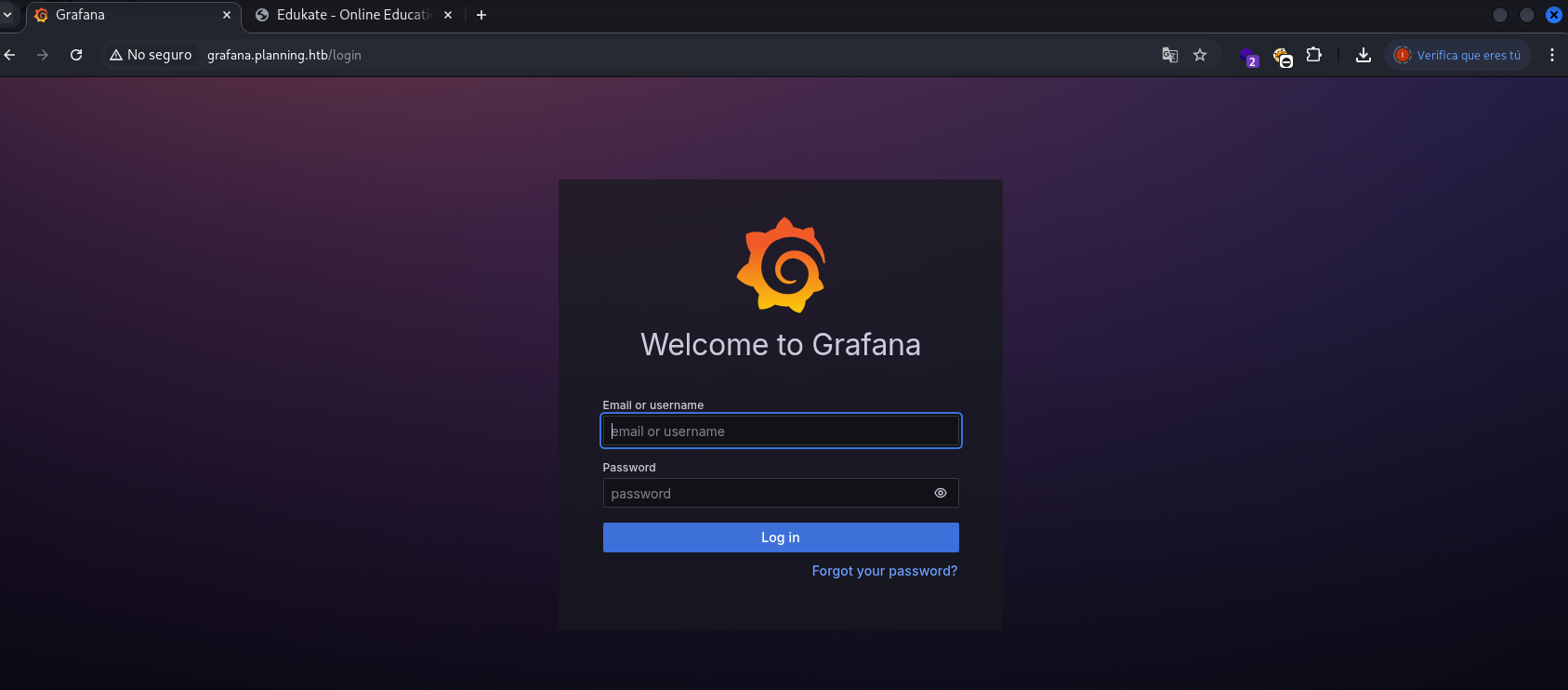1568x690 pixels.
Task: Bookmark this page with the star
Action: click(1200, 55)
